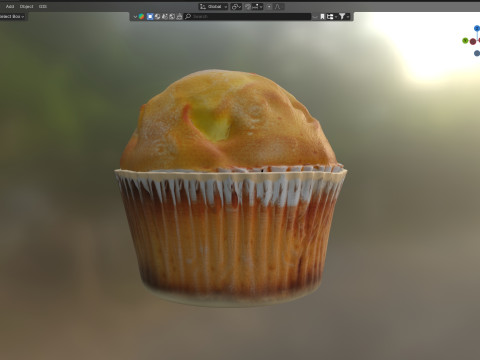480x360 pixels.
Task: Click the highlighted blue square filter icon
Action: [x=150, y=16]
